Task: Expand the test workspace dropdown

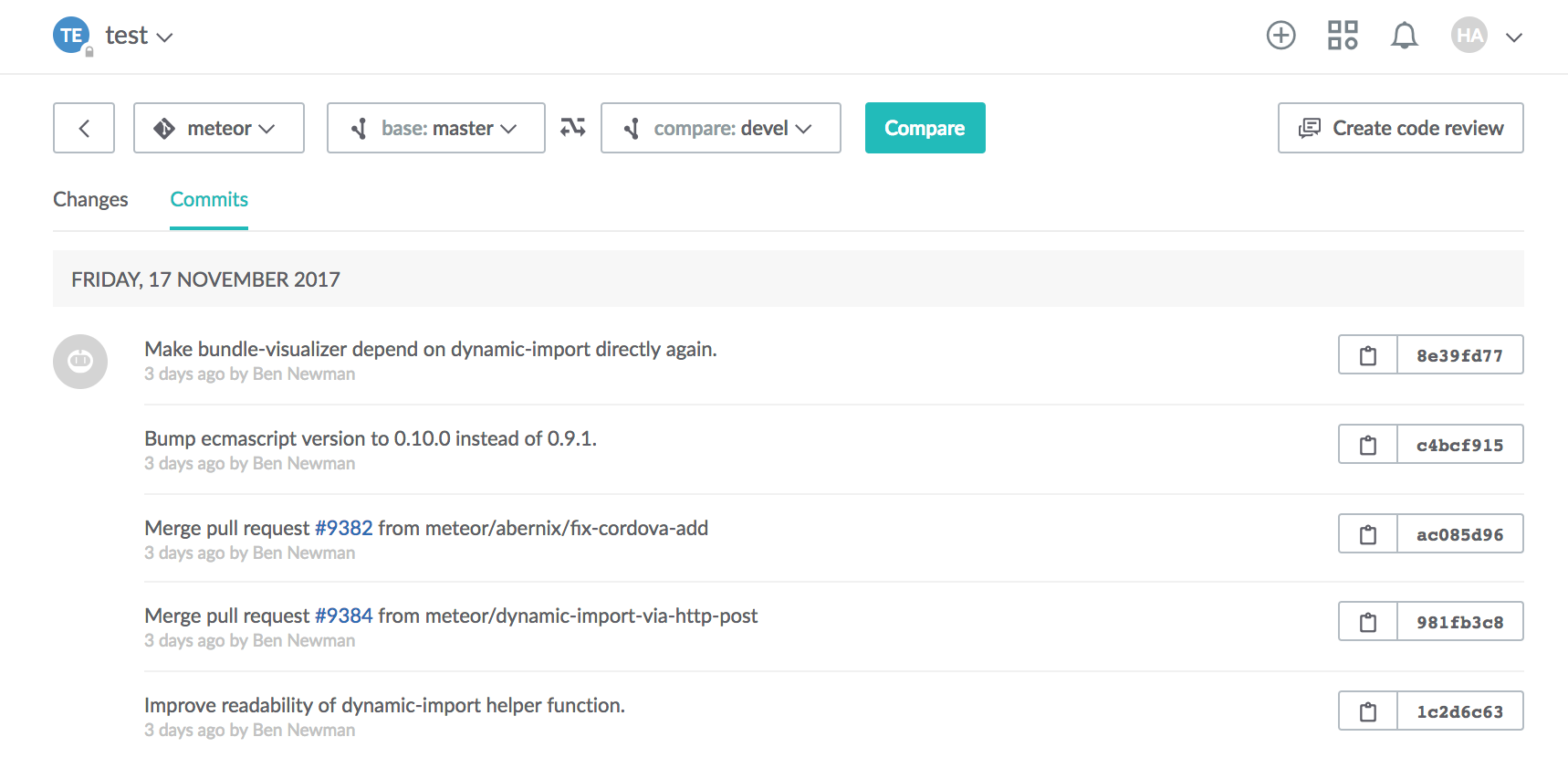Action: (139, 36)
